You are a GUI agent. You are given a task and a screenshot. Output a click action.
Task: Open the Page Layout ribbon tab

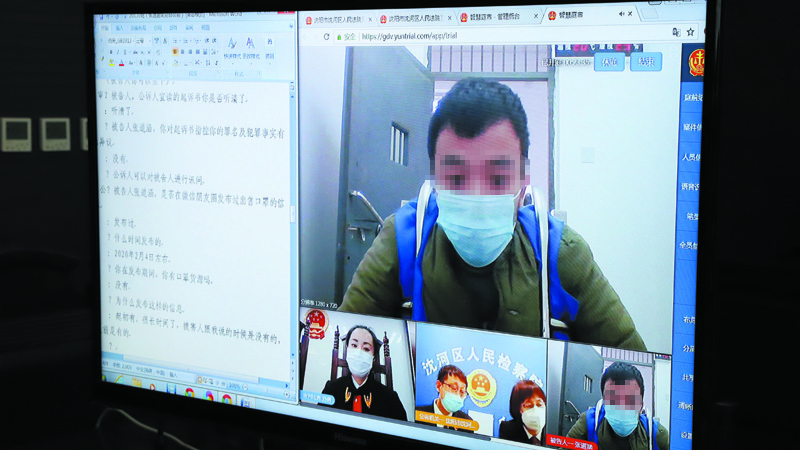(x=138, y=28)
